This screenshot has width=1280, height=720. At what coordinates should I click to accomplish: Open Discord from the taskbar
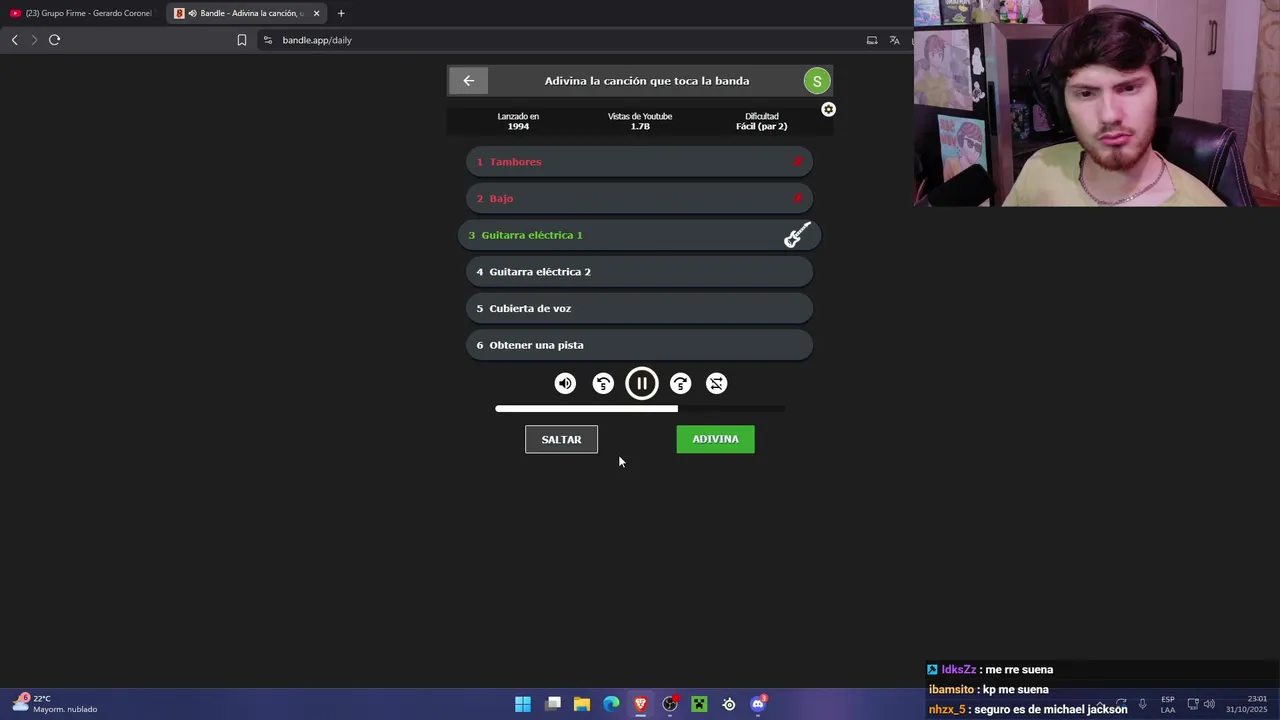coord(758,704)
